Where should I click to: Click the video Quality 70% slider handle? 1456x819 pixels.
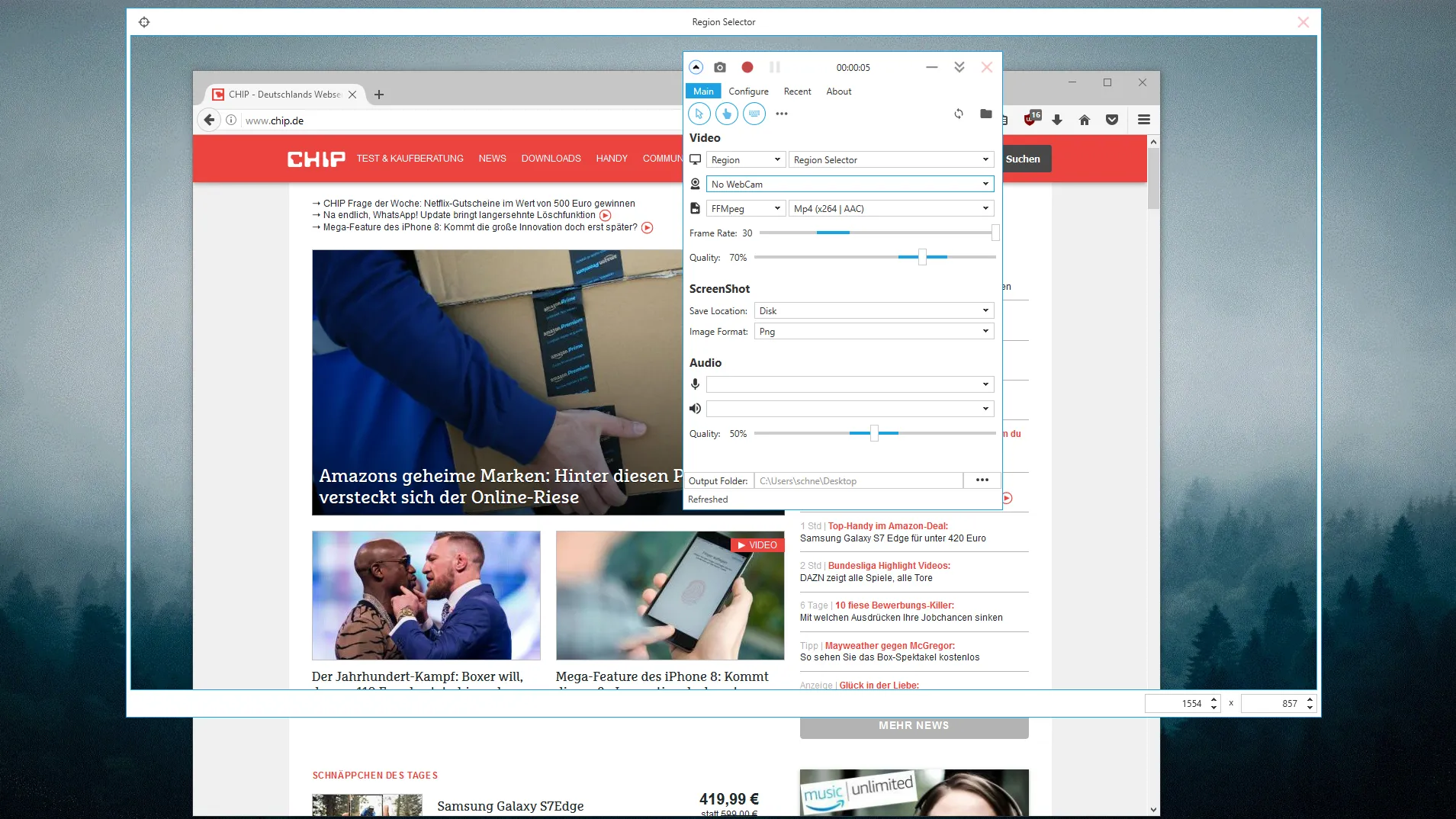point(922,257)
